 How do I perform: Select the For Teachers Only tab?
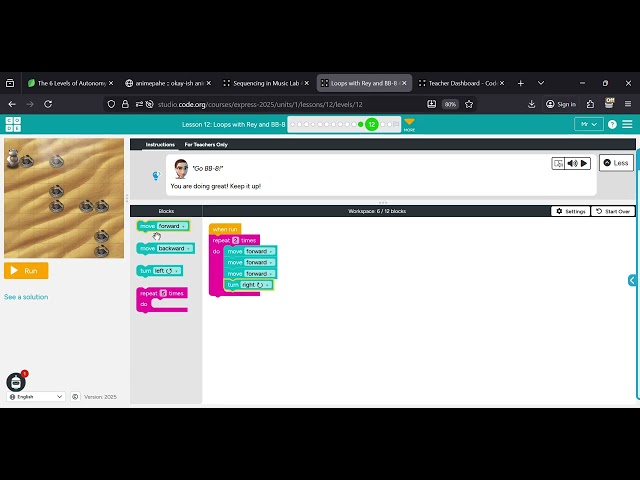pyautogui.click(x=206, y=144)
